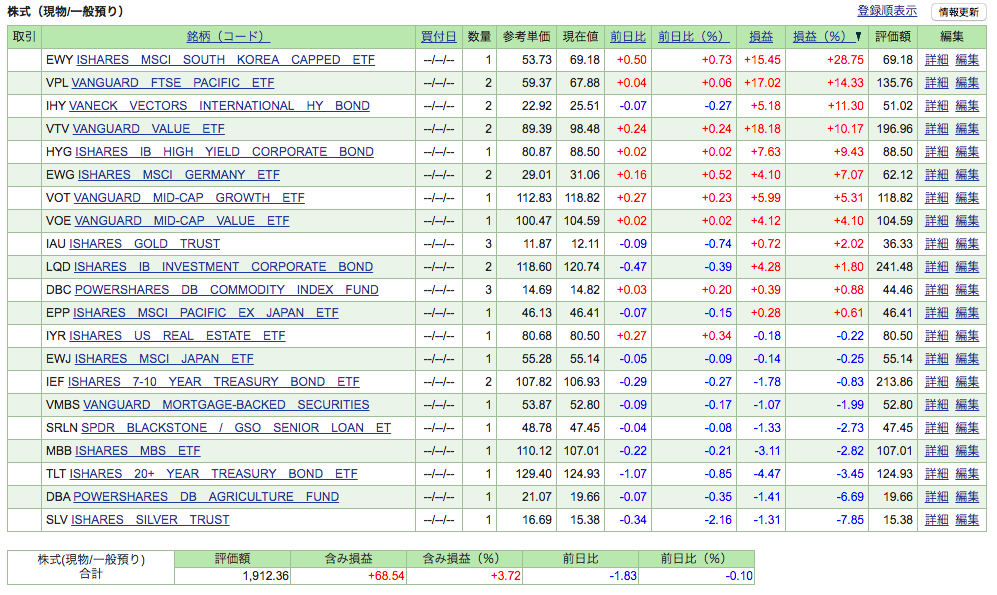Click 詳細 in the VMBS row
This screenshot has height=595, width=997.
click(937, 405)
